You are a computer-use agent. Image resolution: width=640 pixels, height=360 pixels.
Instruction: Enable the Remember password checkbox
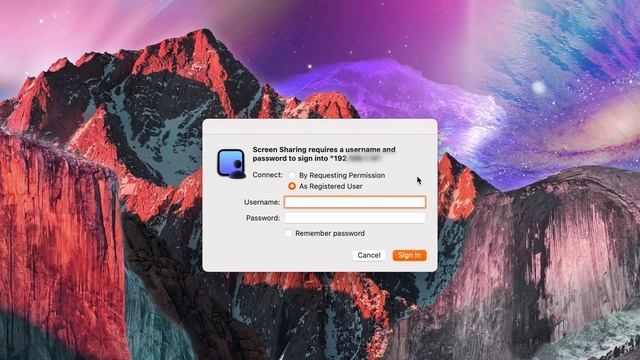[x=288, y=233]
